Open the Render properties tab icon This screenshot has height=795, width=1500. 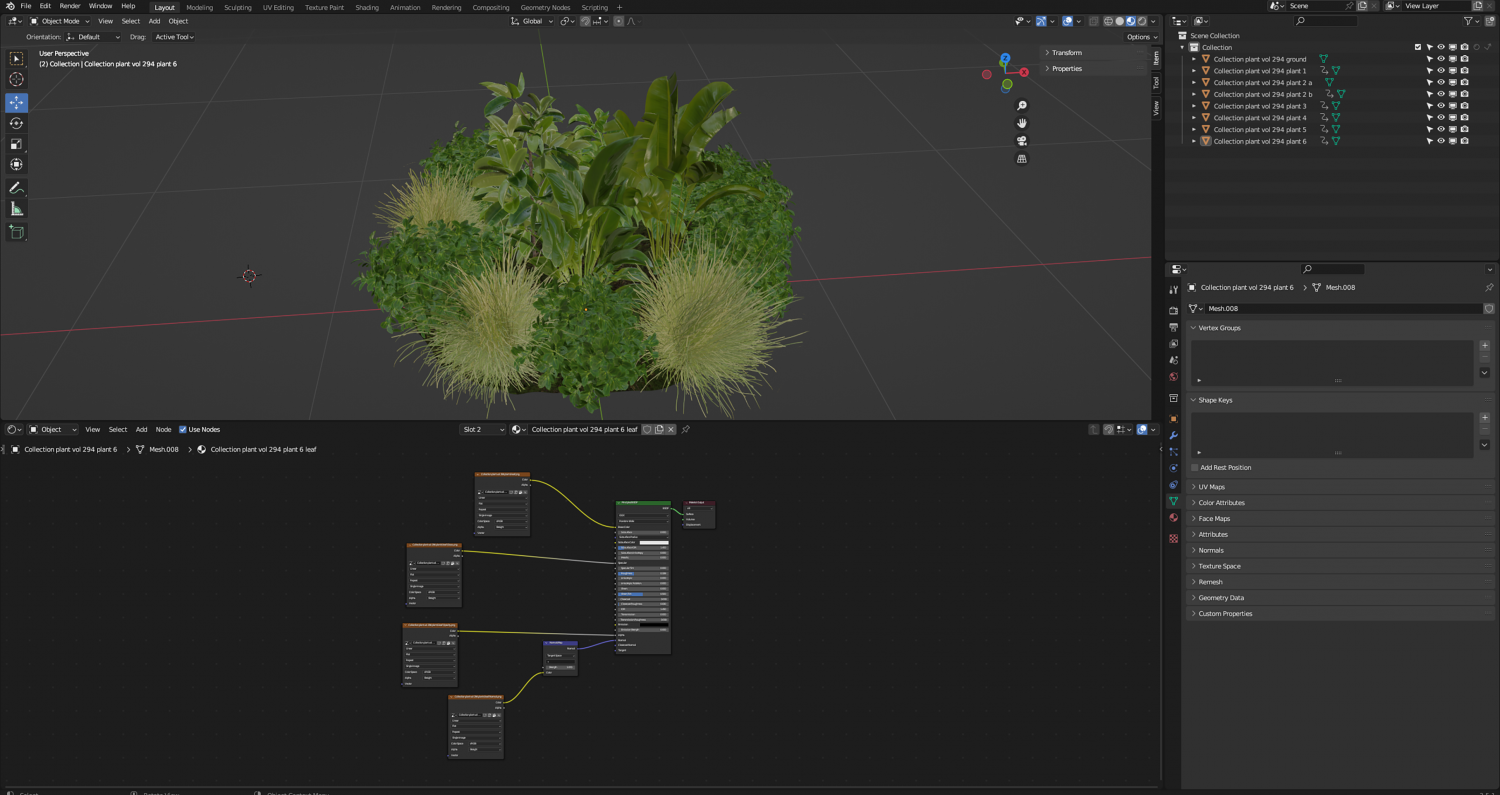1174,311
